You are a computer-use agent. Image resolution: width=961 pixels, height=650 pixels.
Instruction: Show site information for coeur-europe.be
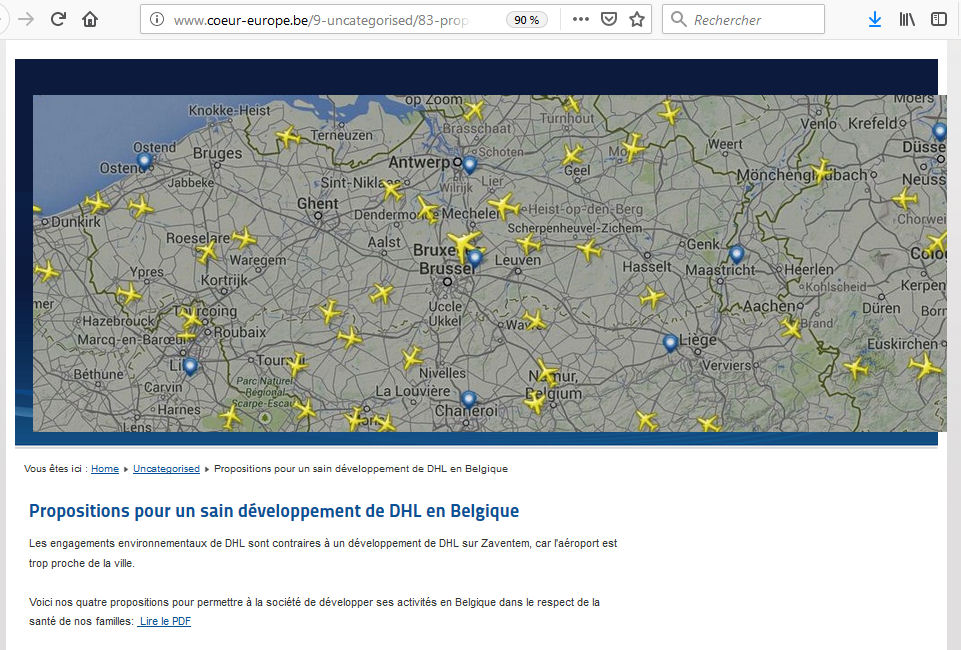157,20
